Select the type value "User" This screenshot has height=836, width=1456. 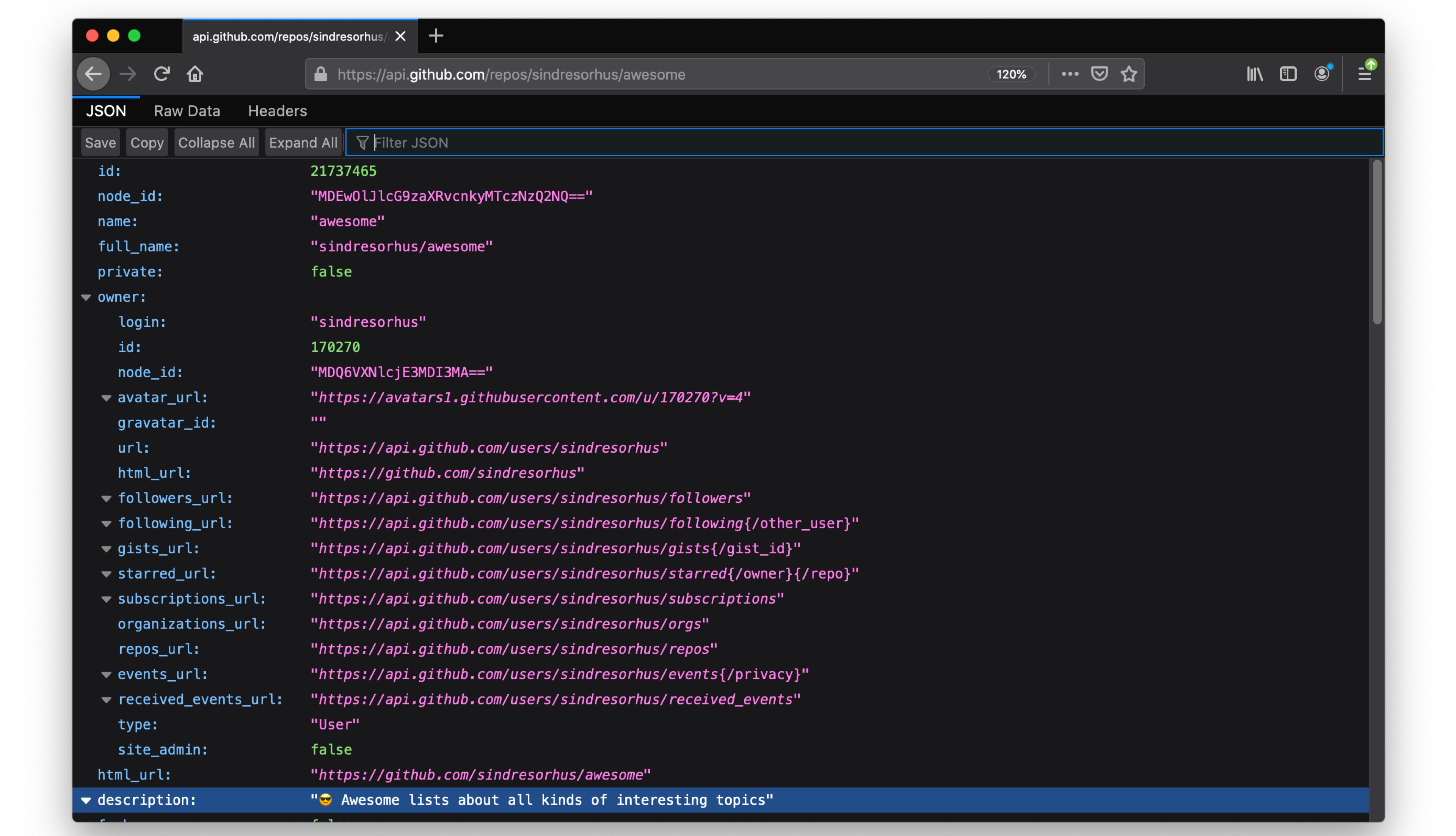pos(335,725)
